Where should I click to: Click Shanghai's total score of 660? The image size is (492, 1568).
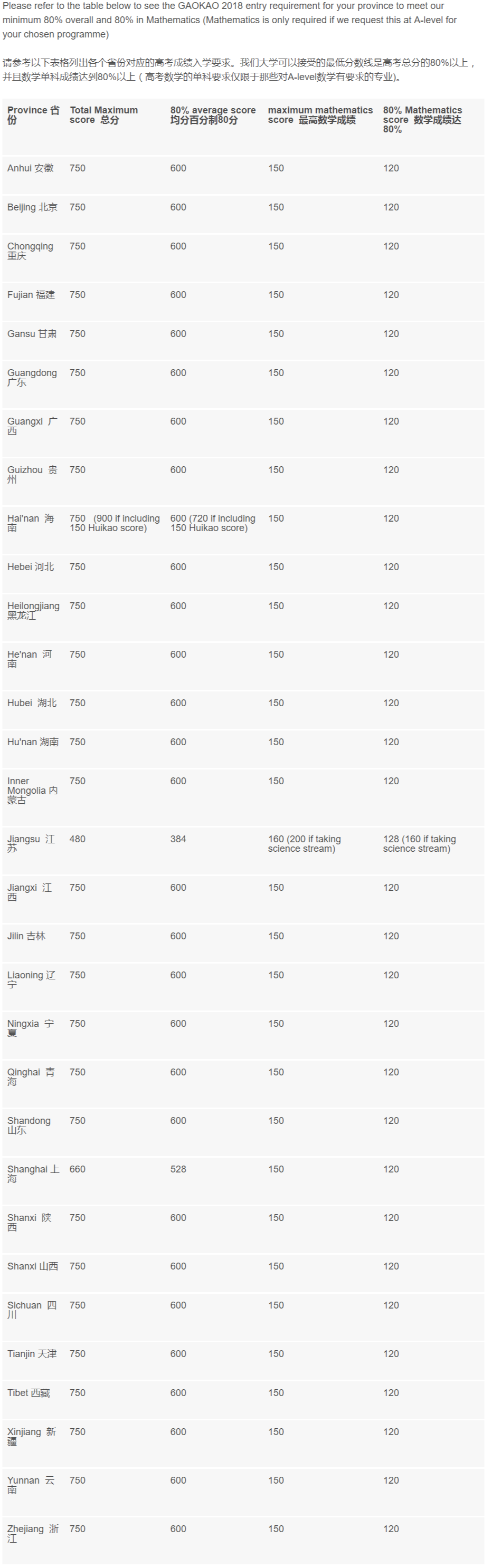pos(77,1169)
